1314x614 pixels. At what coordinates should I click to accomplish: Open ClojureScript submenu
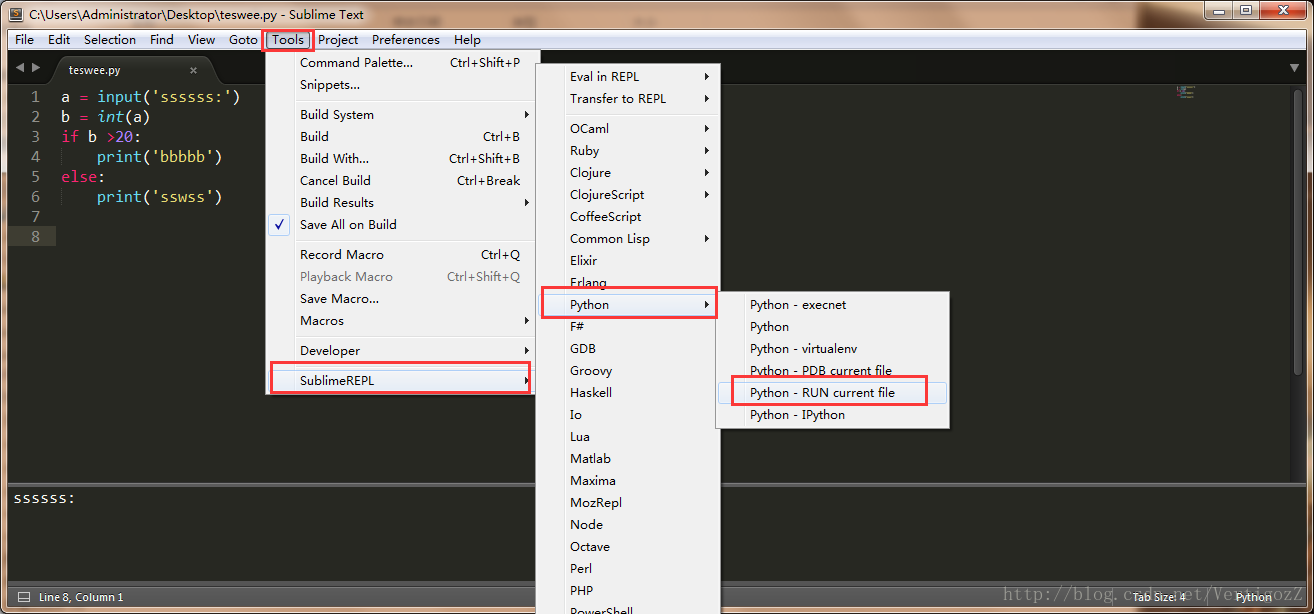click(x=629, y=195)
